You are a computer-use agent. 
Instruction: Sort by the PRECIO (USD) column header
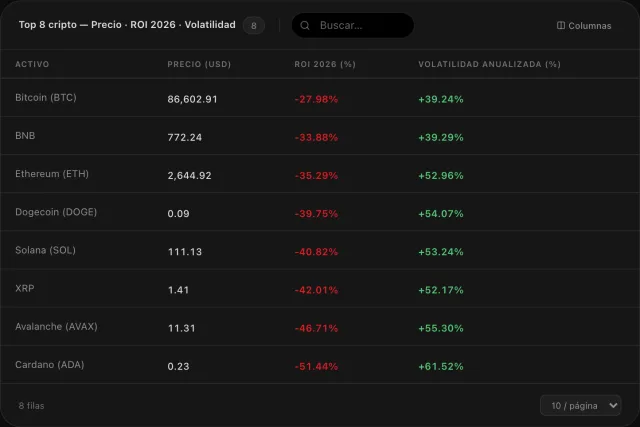(199, 64)
